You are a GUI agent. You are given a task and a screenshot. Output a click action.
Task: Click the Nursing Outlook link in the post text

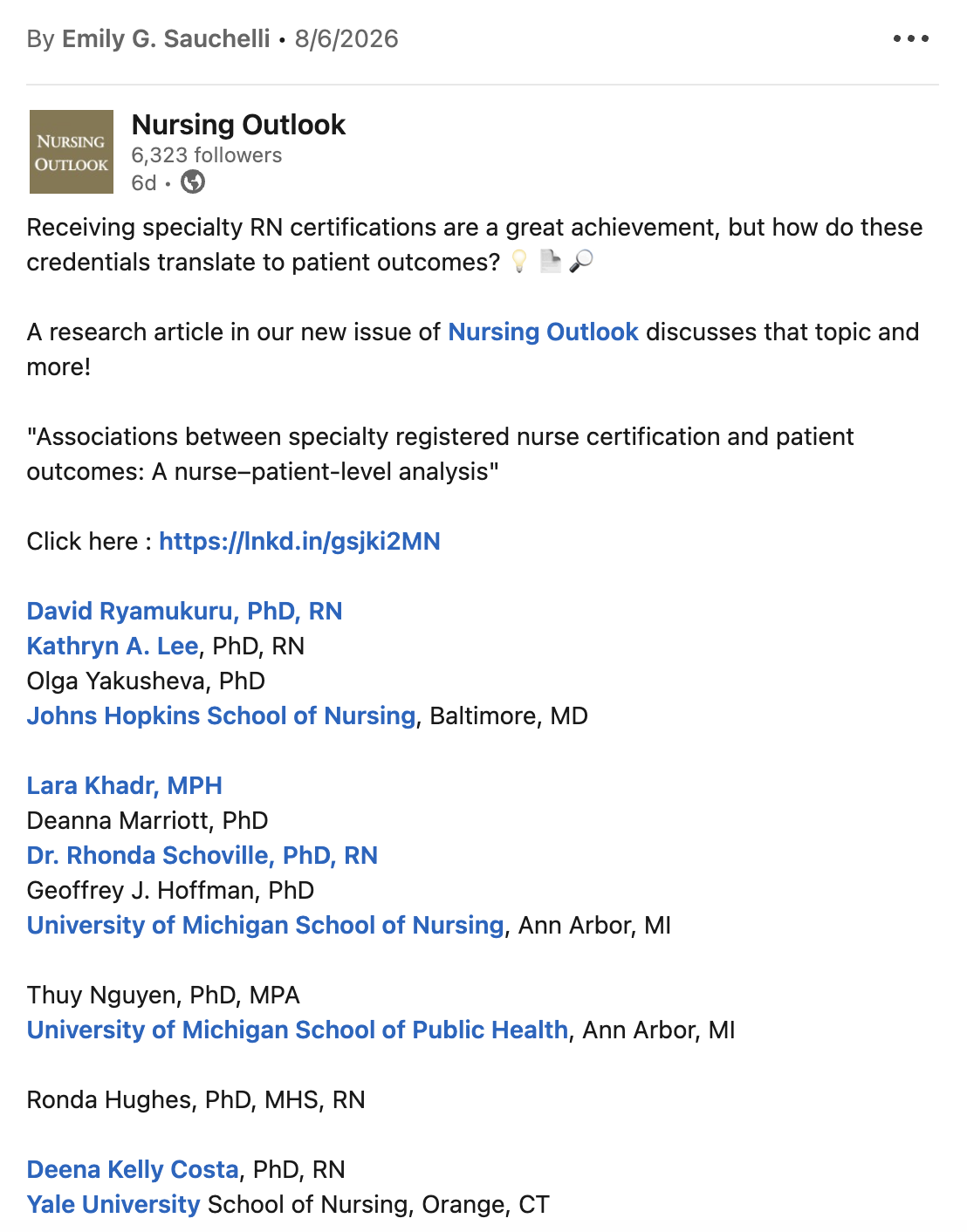[x=543, y=332]
